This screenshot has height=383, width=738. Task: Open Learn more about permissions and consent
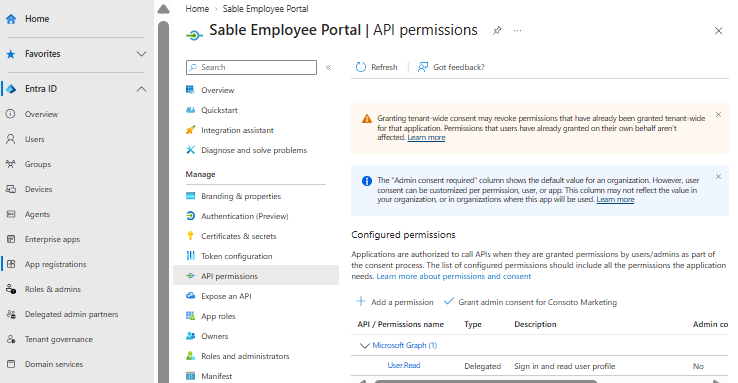pos(454,276)
